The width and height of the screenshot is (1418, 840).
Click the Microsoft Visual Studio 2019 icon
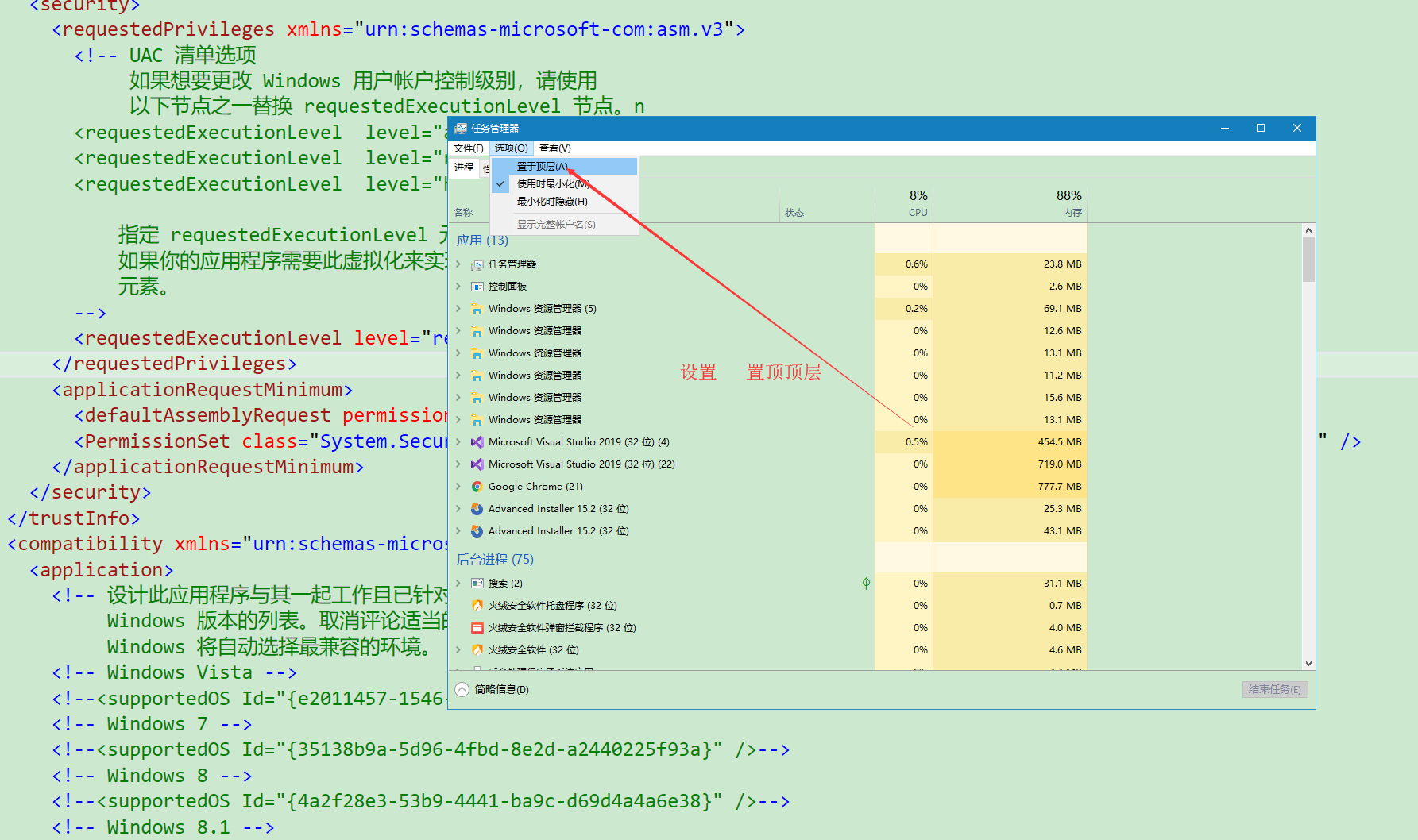477,441
